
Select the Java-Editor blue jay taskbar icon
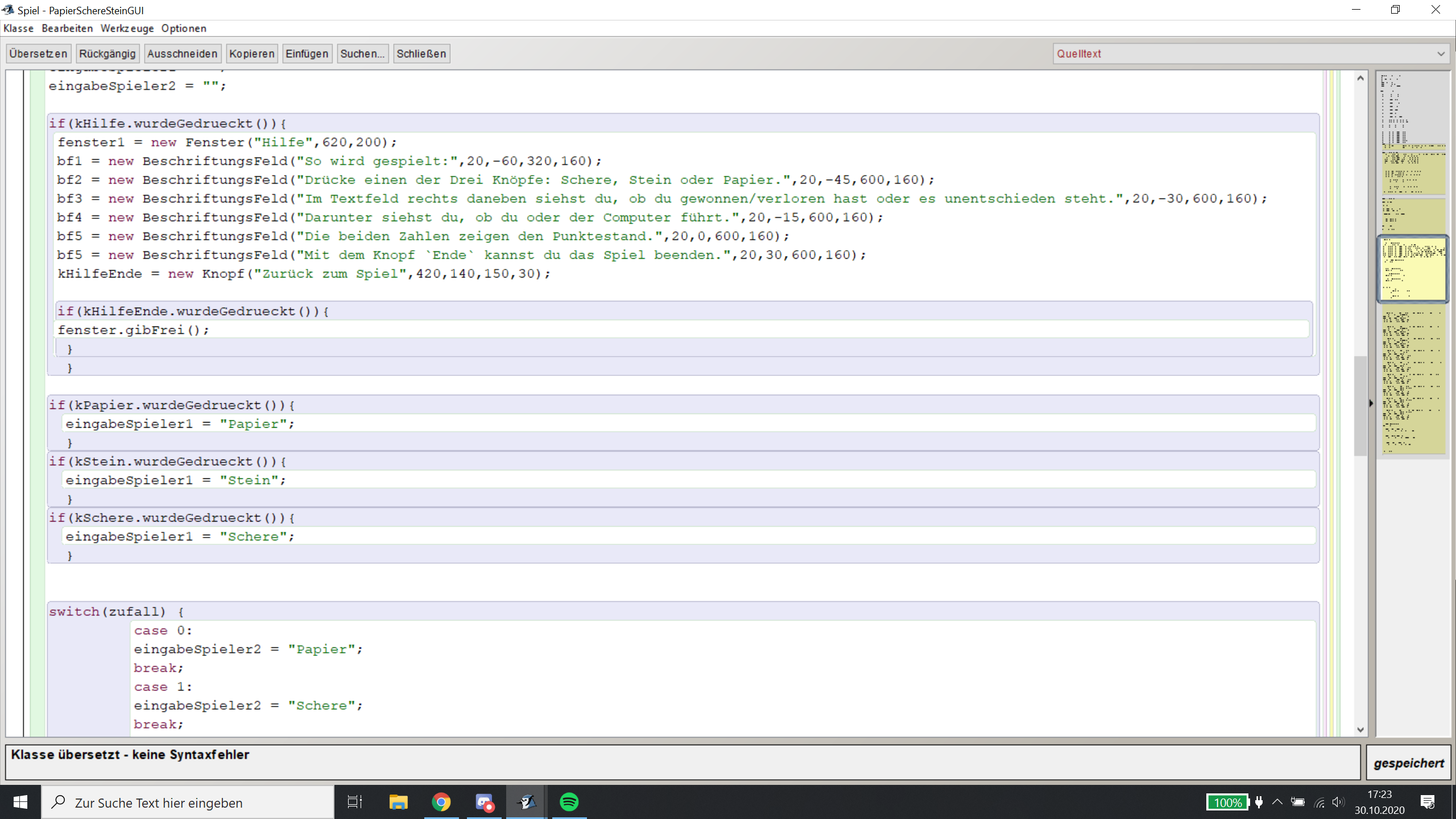tap(526, 802)
